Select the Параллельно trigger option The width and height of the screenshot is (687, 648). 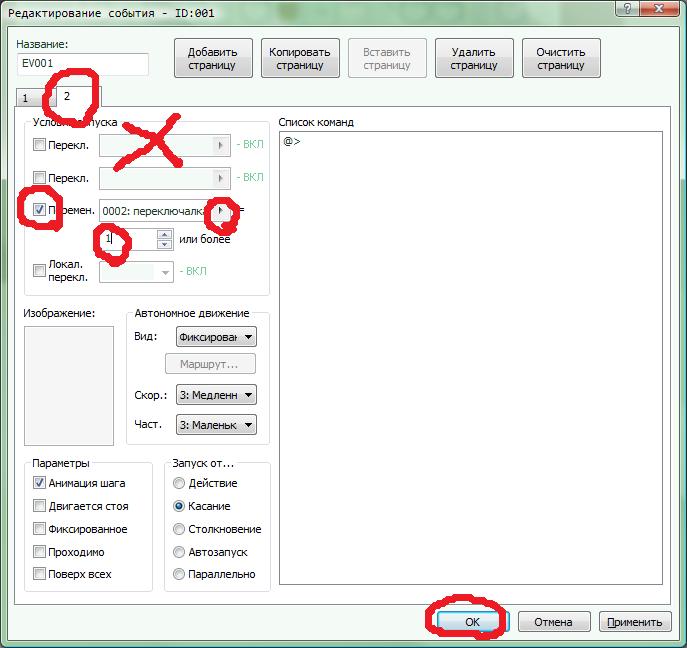[179, 574]
